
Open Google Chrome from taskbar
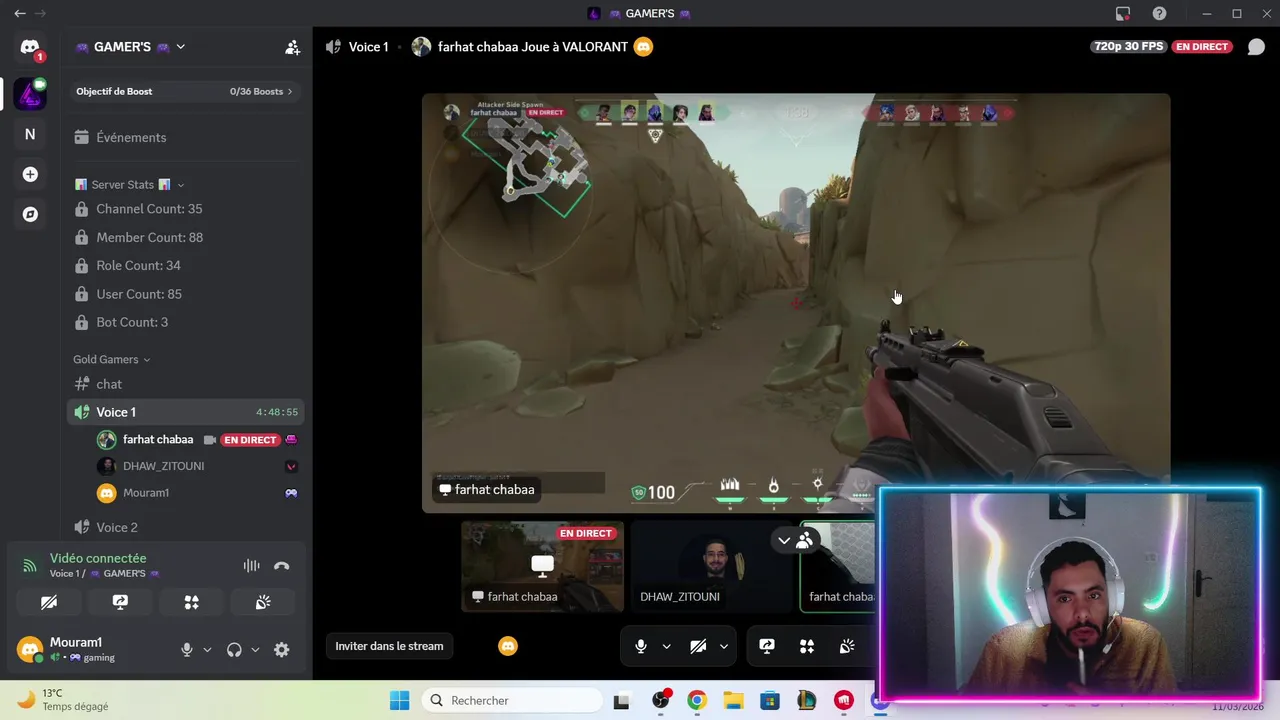coord(697,700)
